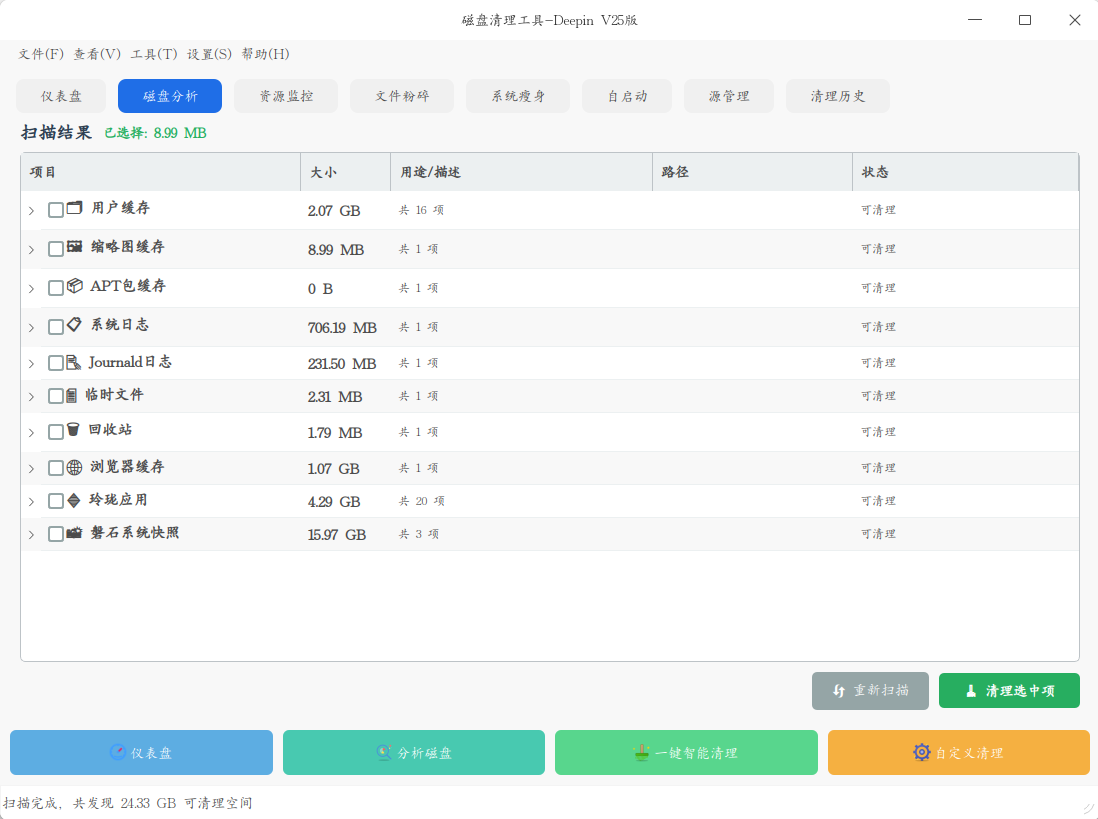Switch to the 自启动 tab
The height and width of the screenshot is (819, 1098).
[627, 96]
